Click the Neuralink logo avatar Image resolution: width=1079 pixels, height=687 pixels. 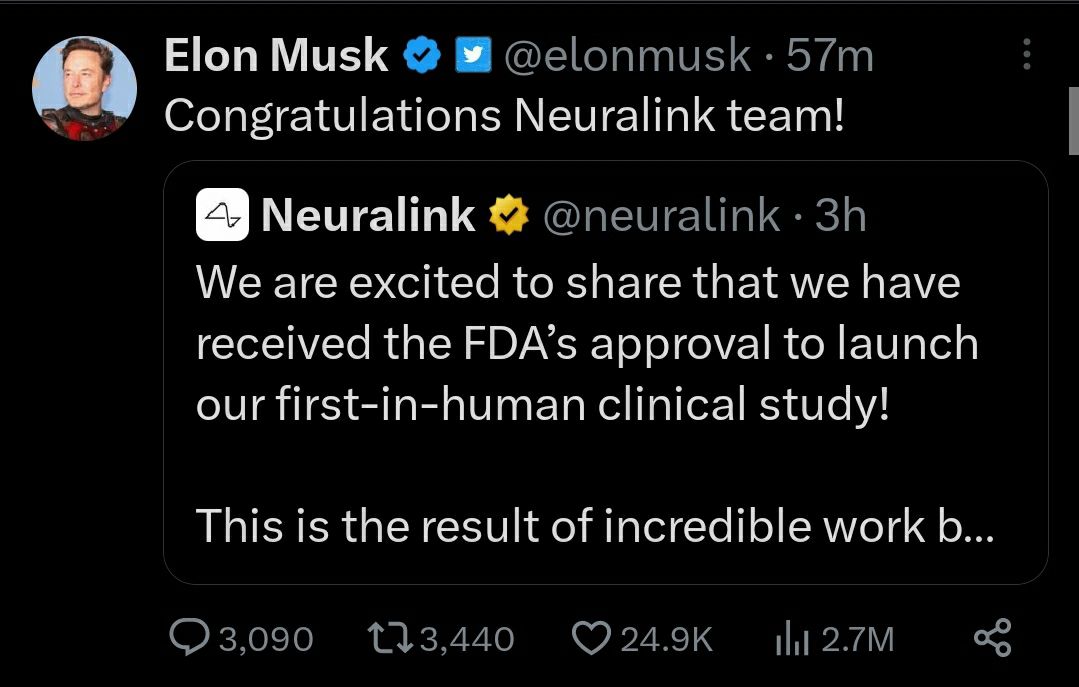[x=222, y=216]
